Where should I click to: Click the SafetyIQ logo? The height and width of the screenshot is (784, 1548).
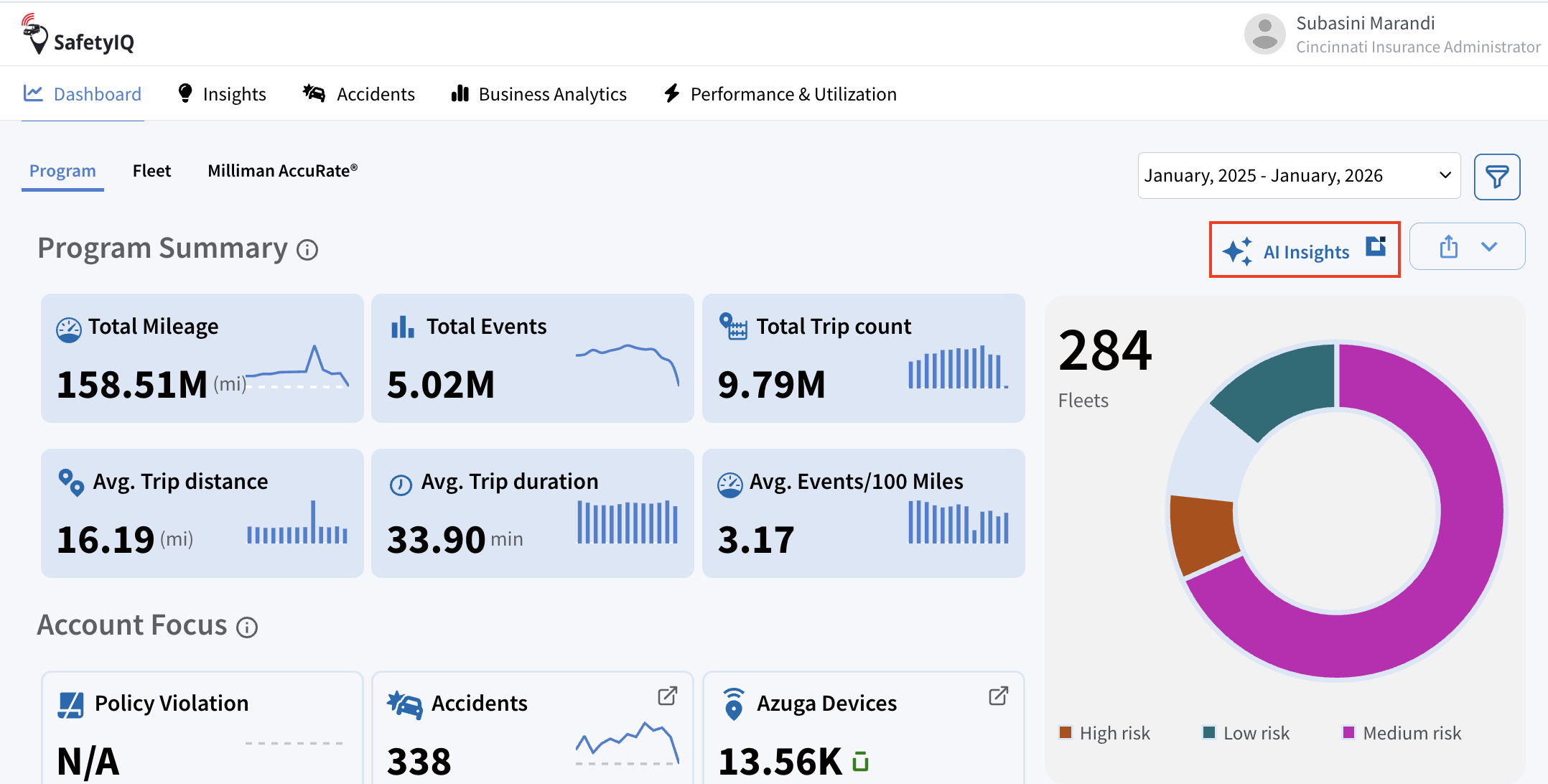tap(78, 34)
